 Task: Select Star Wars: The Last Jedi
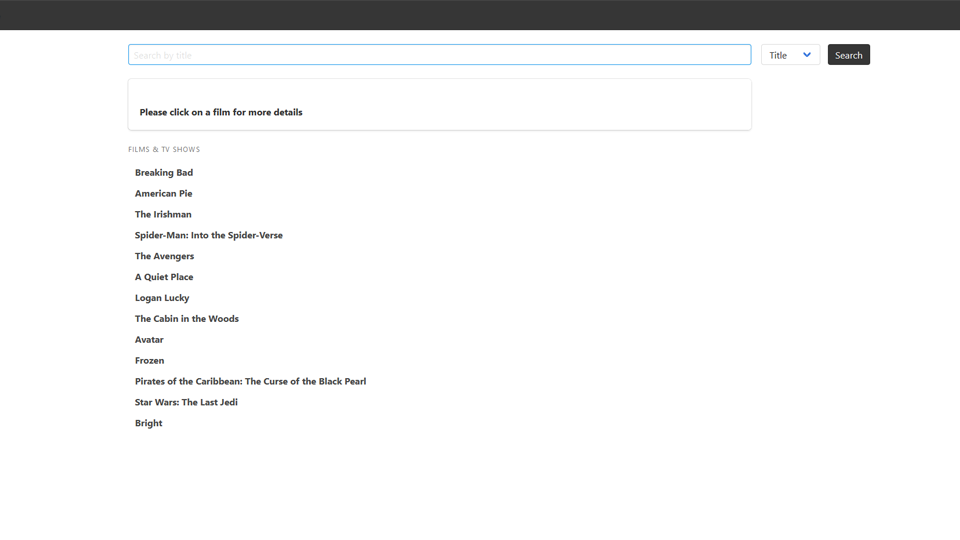(x=186, y=402)
